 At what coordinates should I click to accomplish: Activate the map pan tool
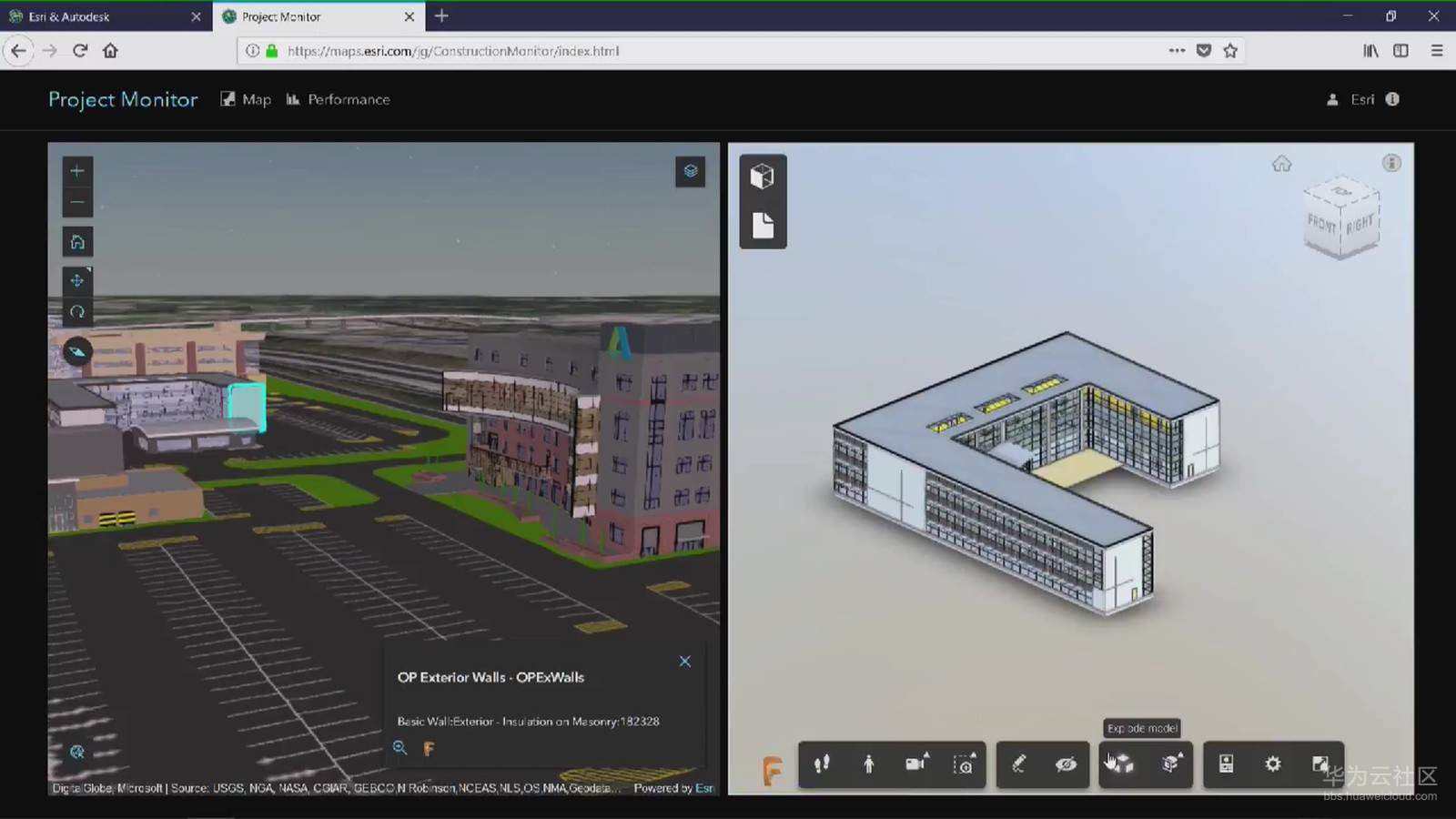pyautogui.click(x=77, y=280)
